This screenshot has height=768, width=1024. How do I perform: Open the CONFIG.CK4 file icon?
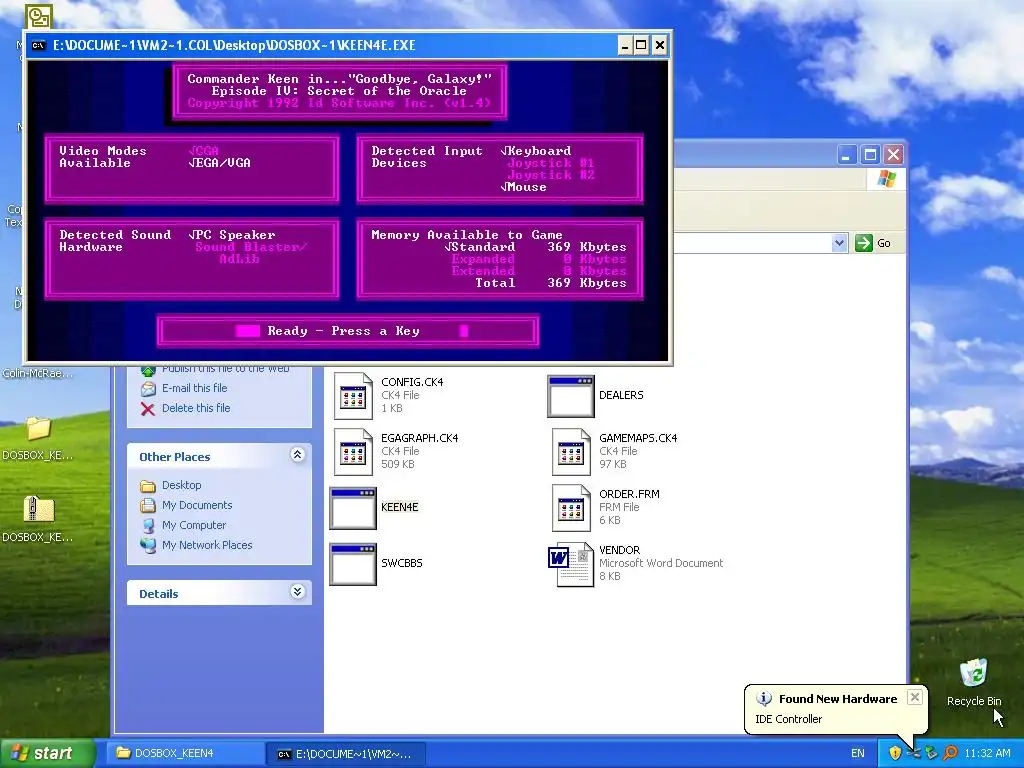(x=353, y=395)
